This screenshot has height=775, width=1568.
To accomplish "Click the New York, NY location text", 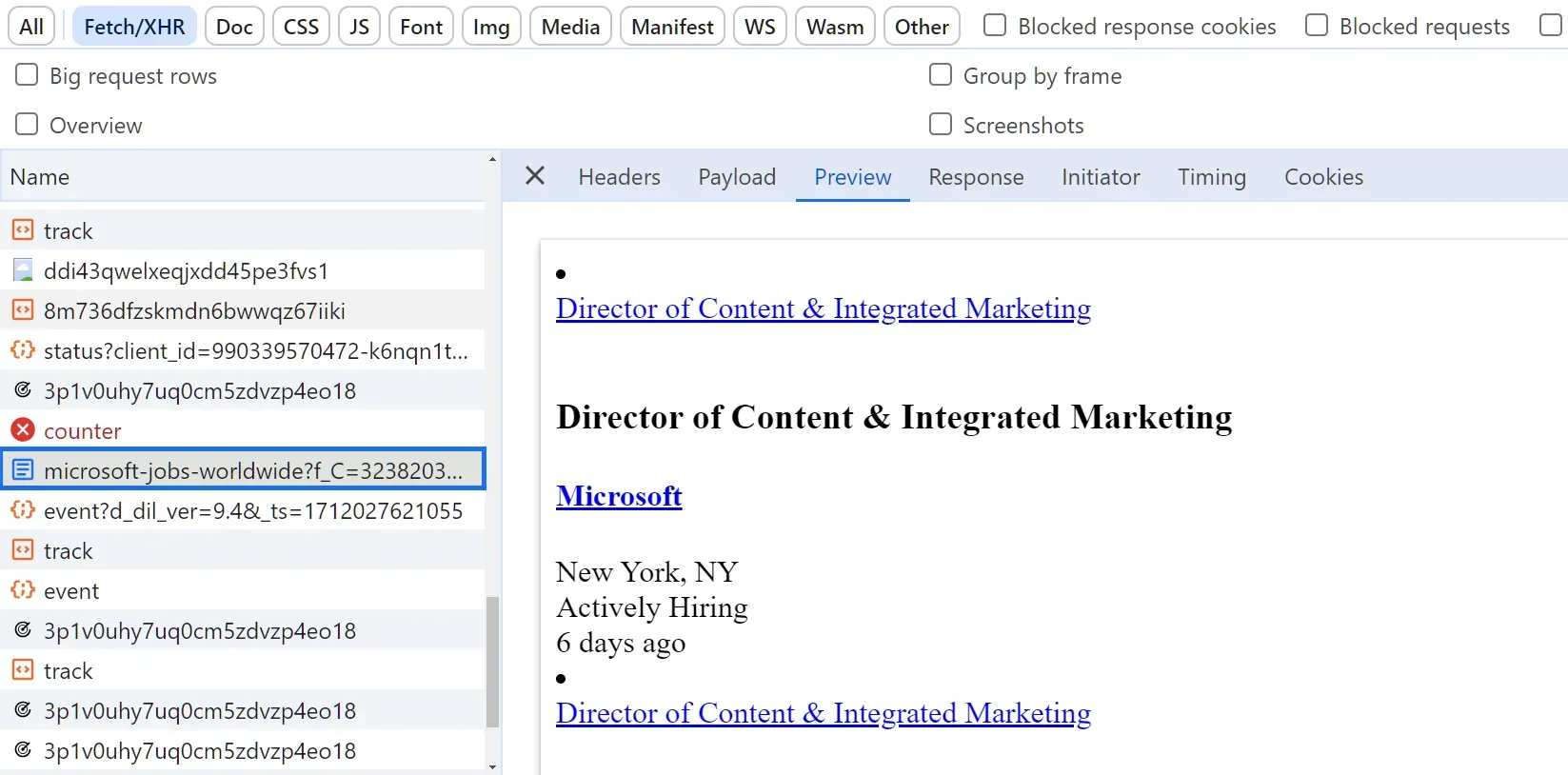I will (x=646, y=571).
